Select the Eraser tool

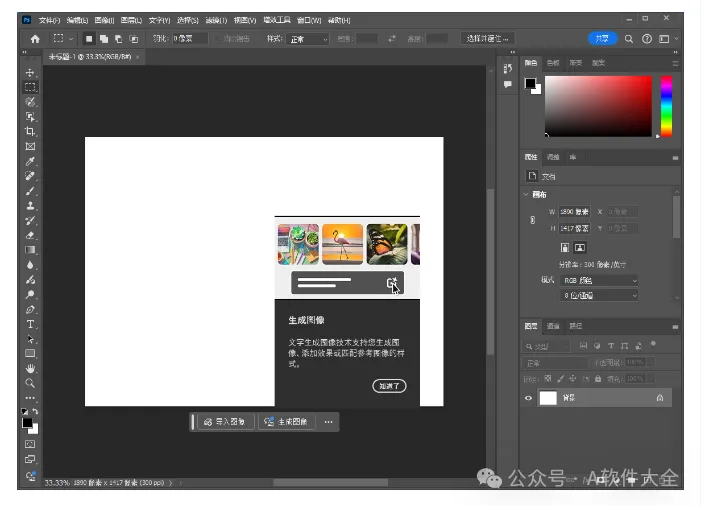pos(30,235)
